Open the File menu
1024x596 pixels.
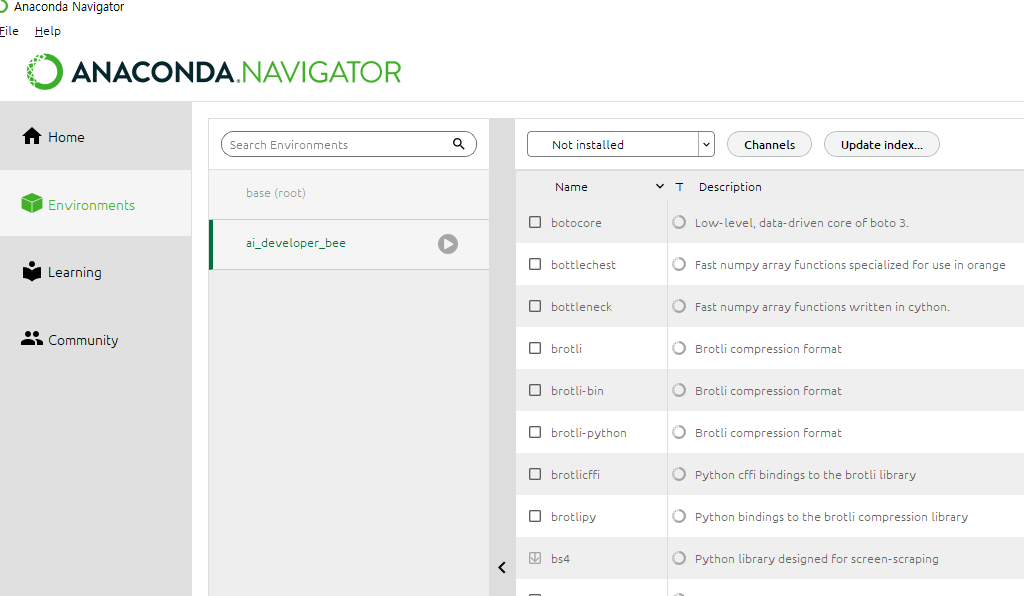coord(9,31)
